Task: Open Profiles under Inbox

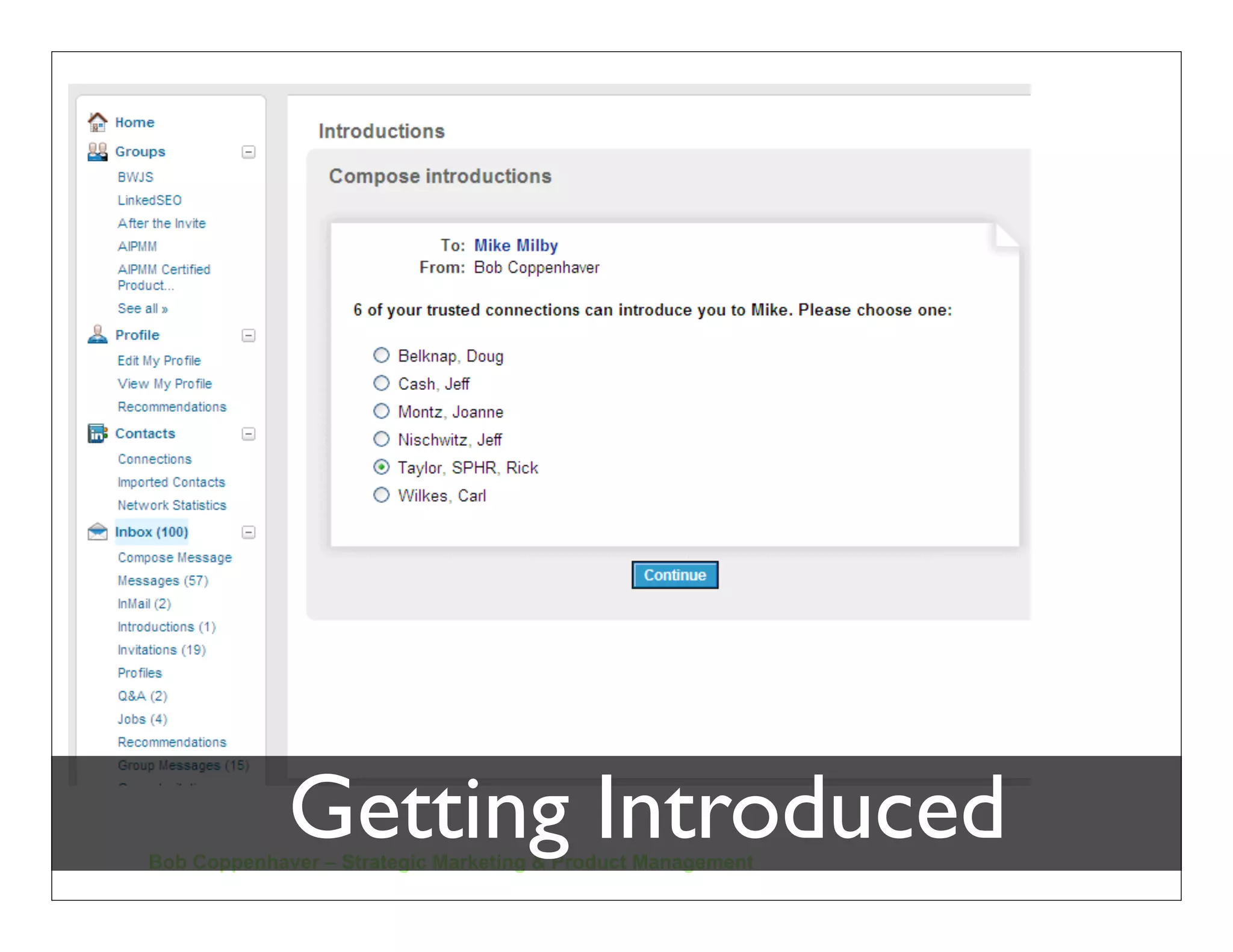Action: tap(140, 673)
